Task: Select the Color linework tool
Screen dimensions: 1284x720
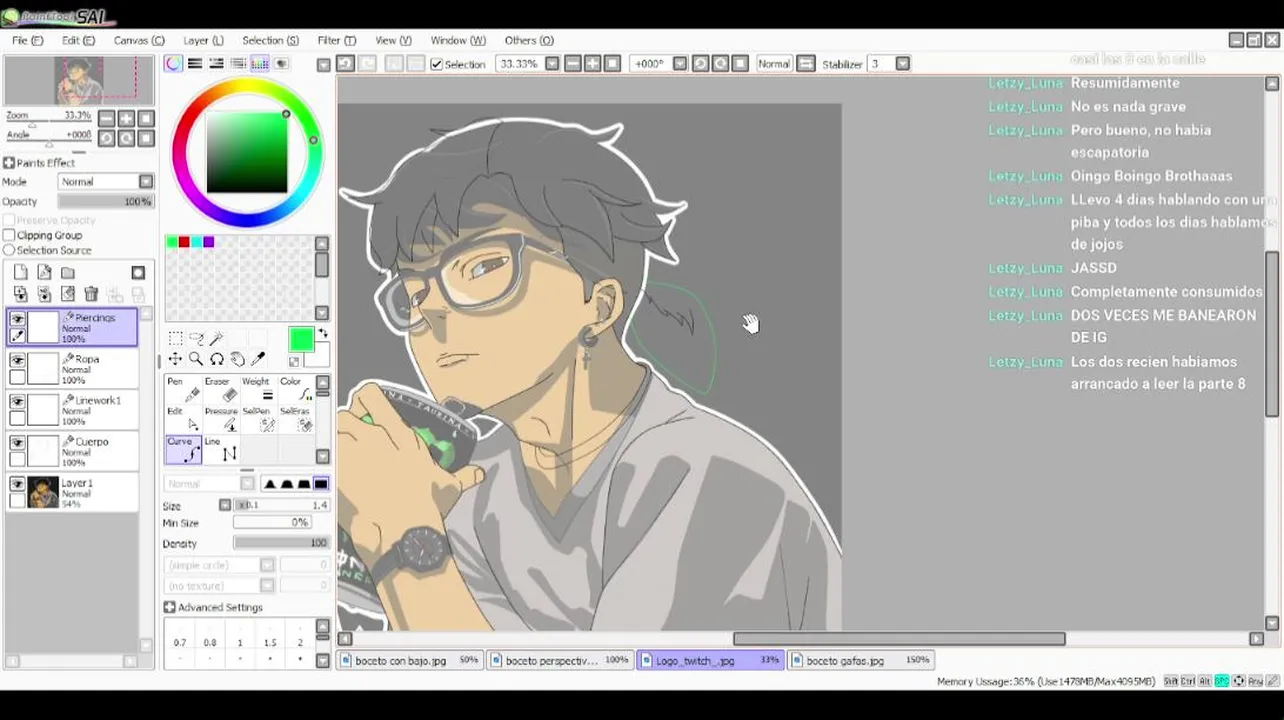Action: (x=295, y=390)
